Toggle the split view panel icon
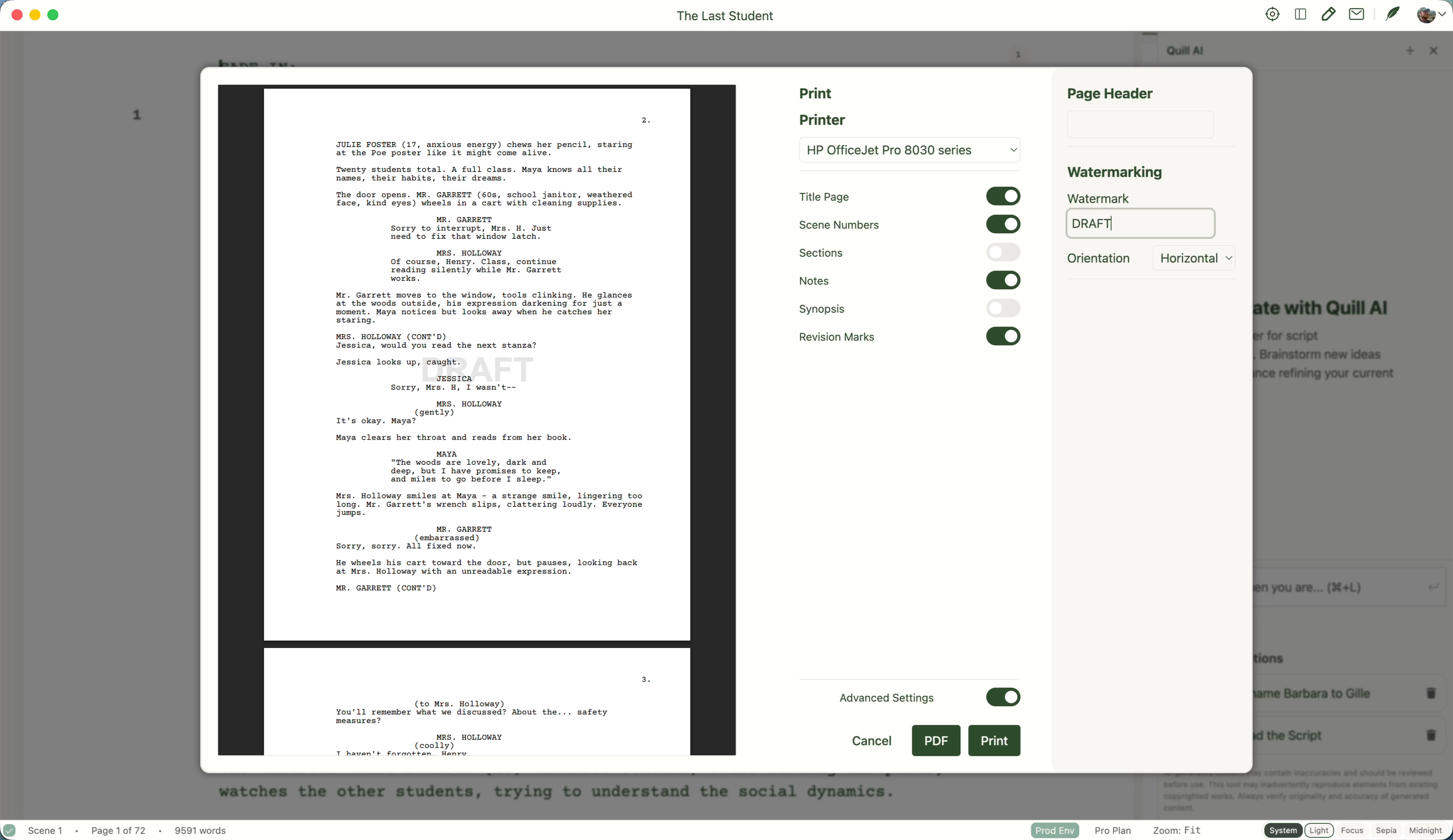 pos(1301,14)
